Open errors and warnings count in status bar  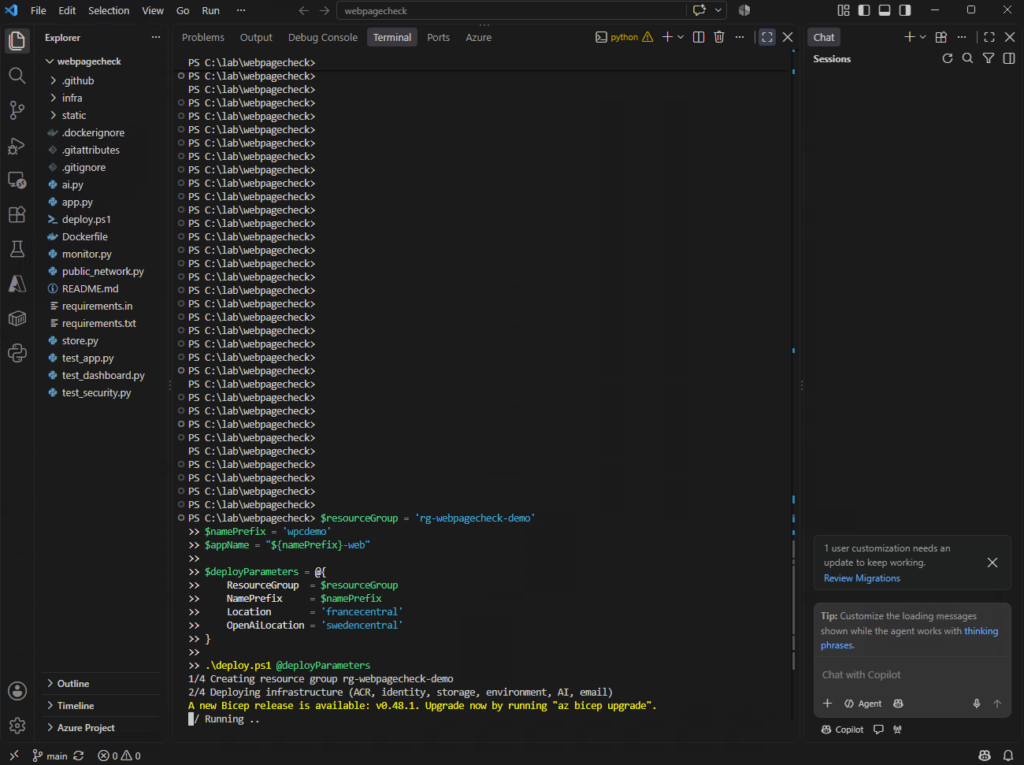pyautogui.click(x=119, y=756)
